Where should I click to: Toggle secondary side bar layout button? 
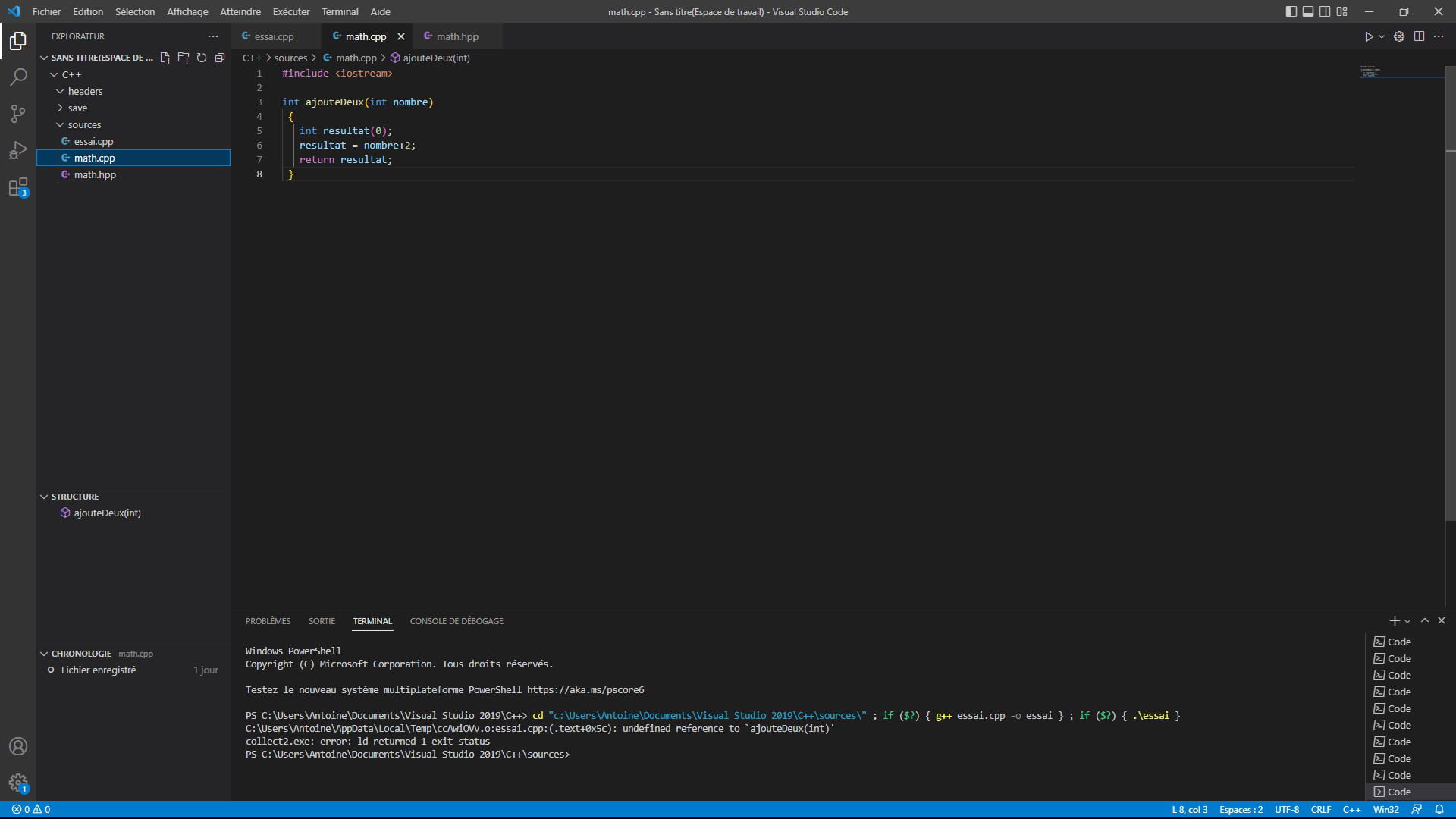point(1325,11)
